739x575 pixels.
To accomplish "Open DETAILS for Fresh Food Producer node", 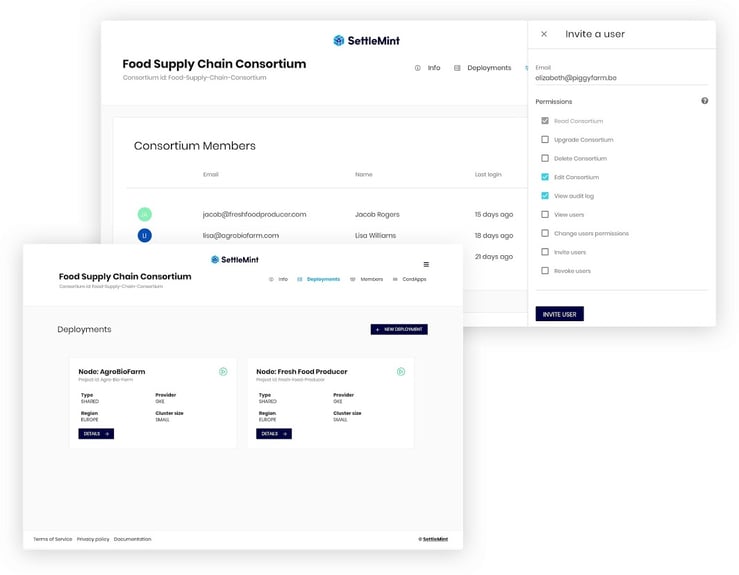I will tap(274, 434).
